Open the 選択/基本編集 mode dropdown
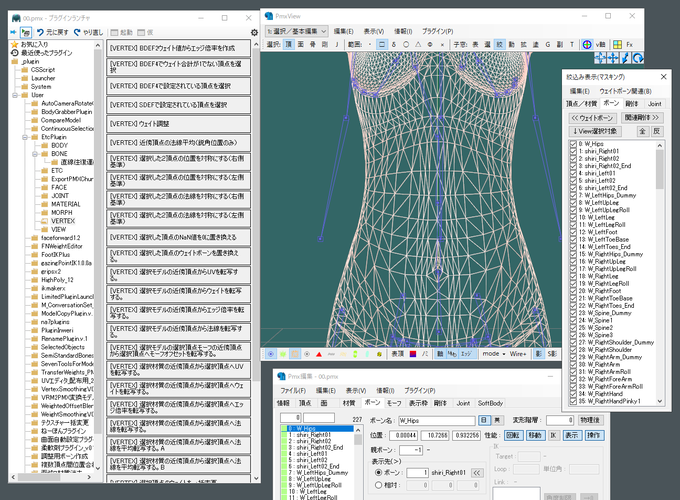Image resolution: width=680 pixels, height=500 pixels. [297, 31]
